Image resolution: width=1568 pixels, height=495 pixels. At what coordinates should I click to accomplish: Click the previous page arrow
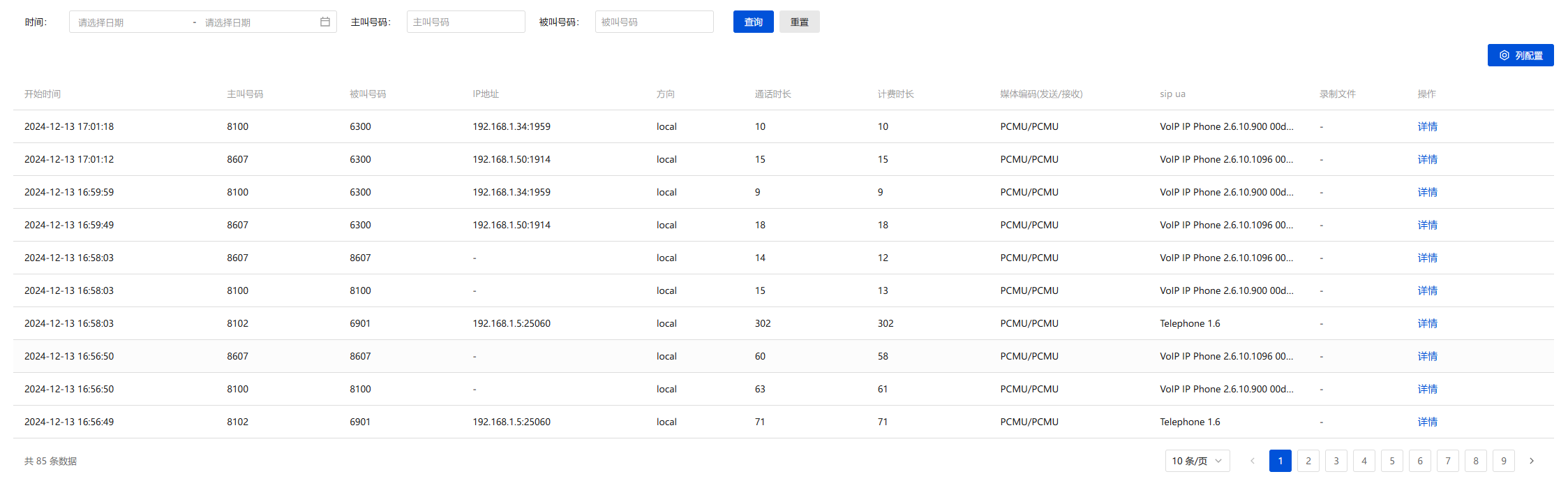pyautogui.click(x=1252, y=461)
